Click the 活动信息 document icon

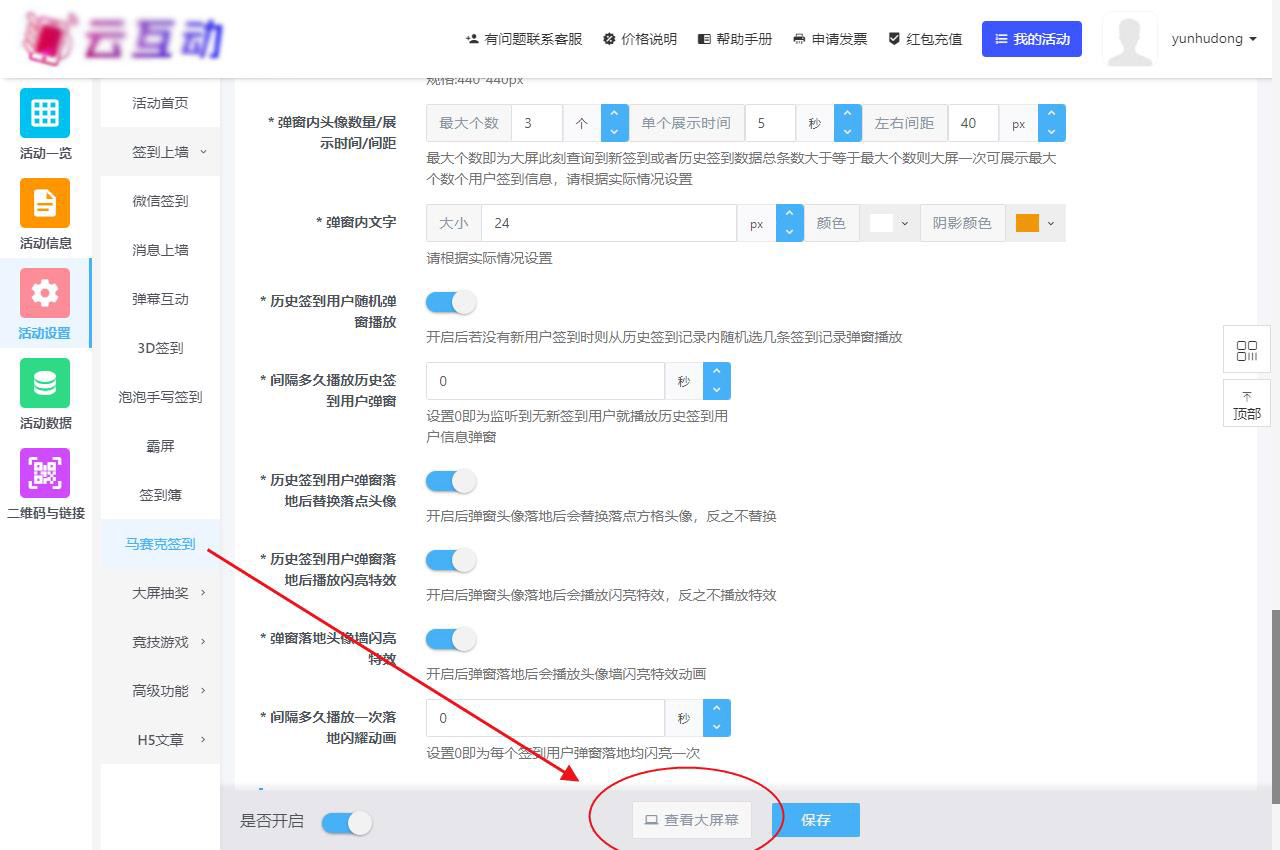[x=45, y=203]
